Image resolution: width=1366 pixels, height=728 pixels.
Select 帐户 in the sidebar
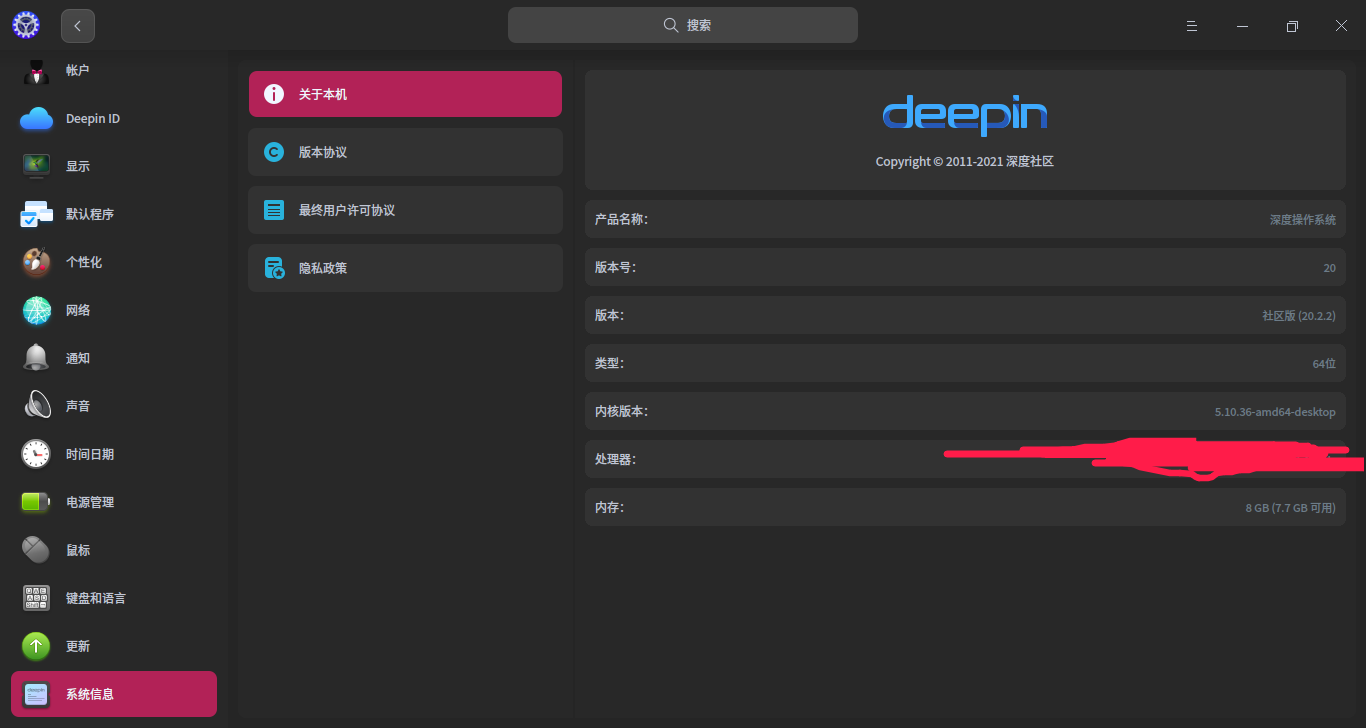pos(114,71)
